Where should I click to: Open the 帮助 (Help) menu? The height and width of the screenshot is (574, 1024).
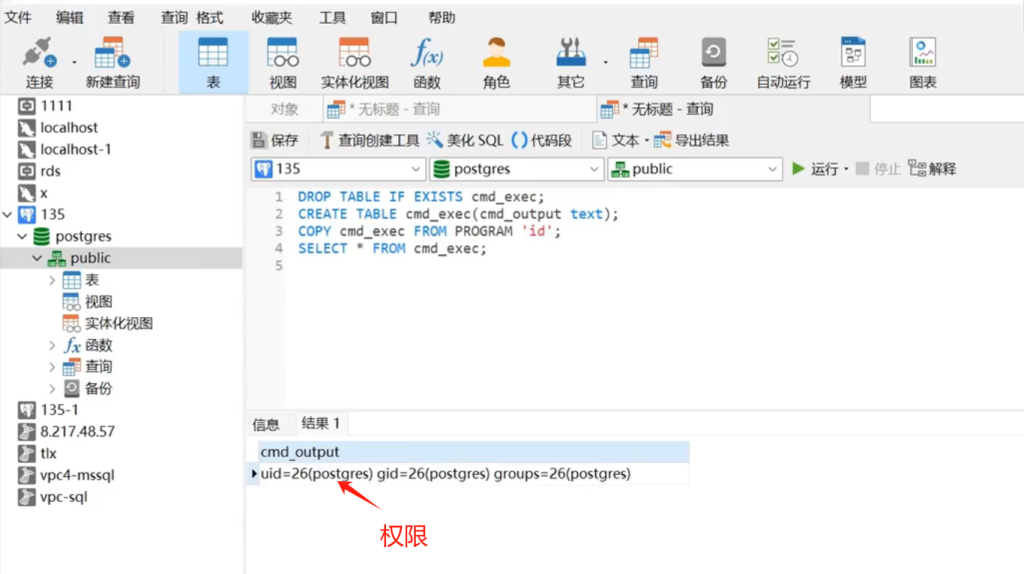[441, 18]
